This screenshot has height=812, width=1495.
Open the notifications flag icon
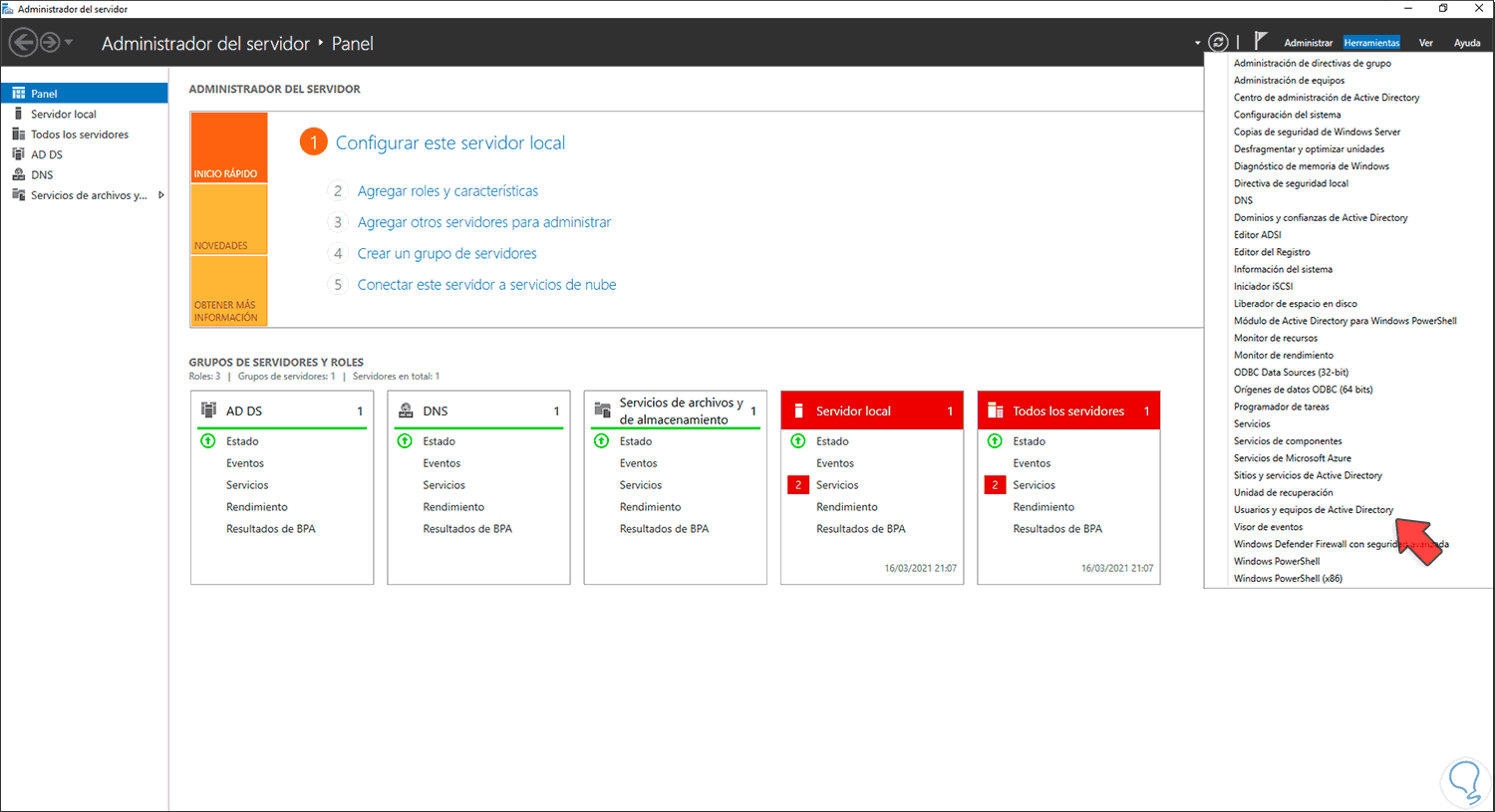(x=1260, y=41)
